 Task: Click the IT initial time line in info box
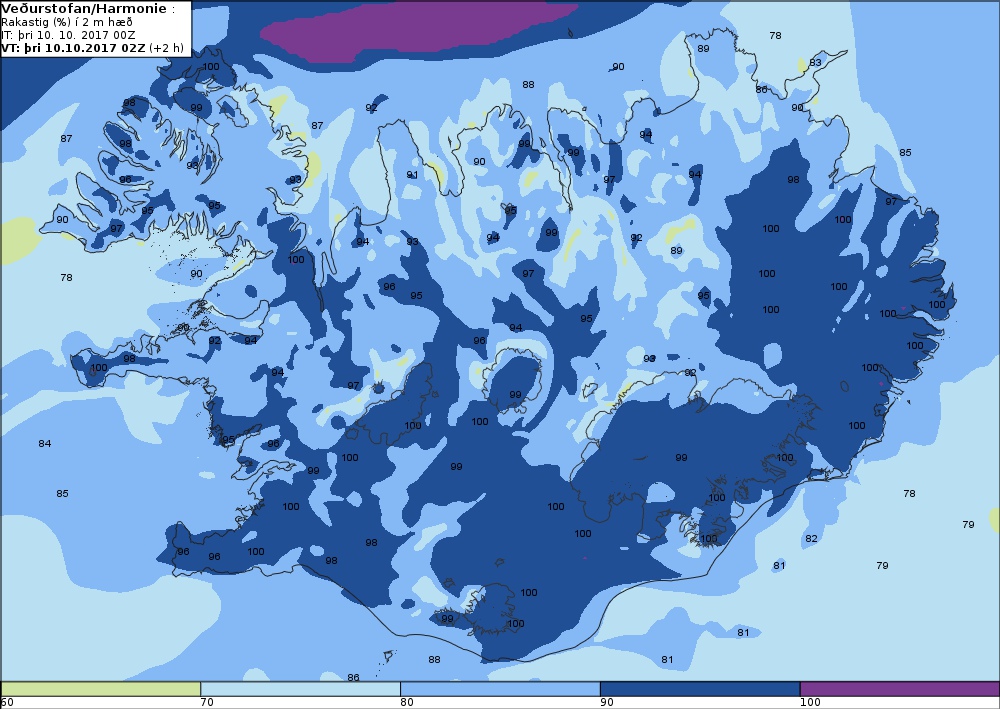click(68, 35)
